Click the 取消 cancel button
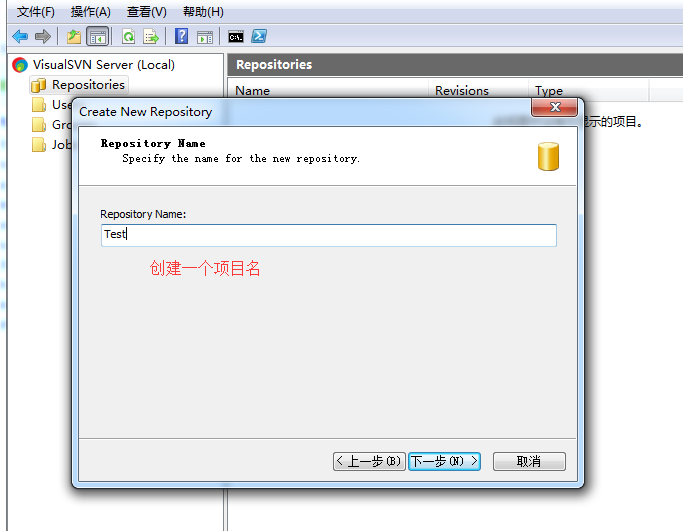 529,461
